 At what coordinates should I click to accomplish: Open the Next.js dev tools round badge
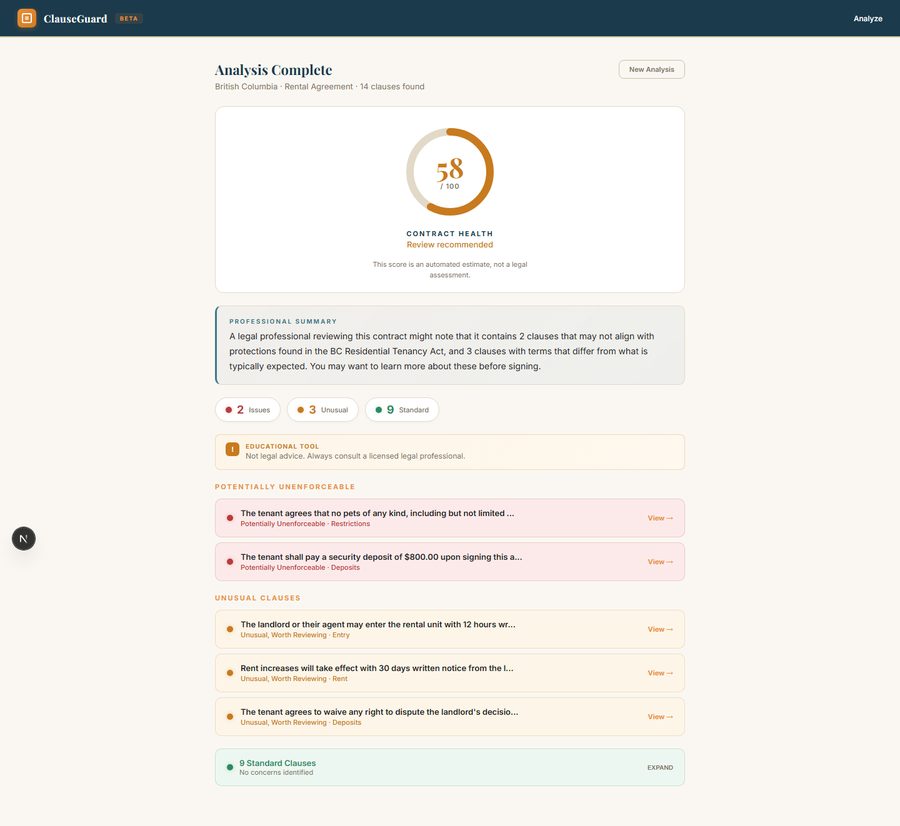click(24, 538)
